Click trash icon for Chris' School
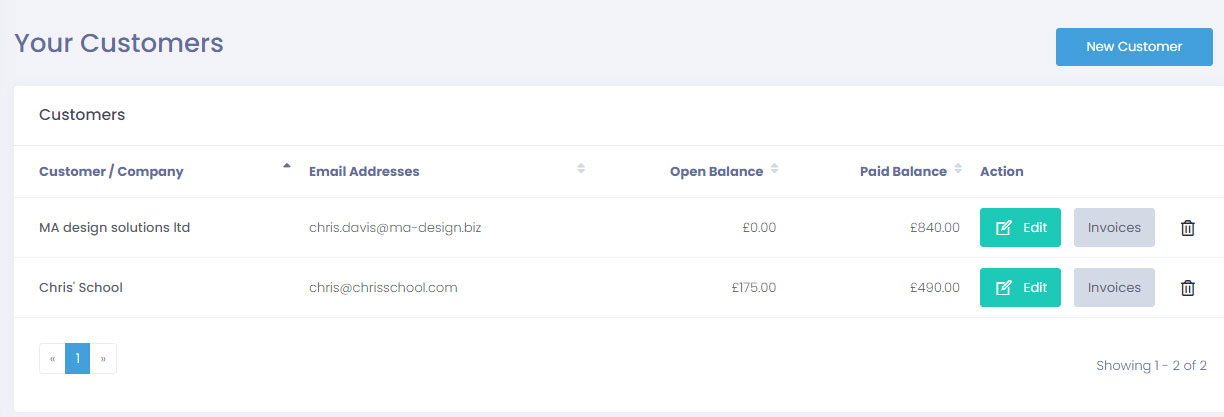 (x=1187, y=288)
